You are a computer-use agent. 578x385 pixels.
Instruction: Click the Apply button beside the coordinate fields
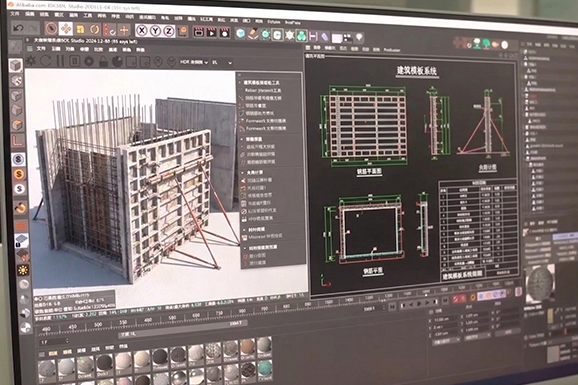(508, 332)
